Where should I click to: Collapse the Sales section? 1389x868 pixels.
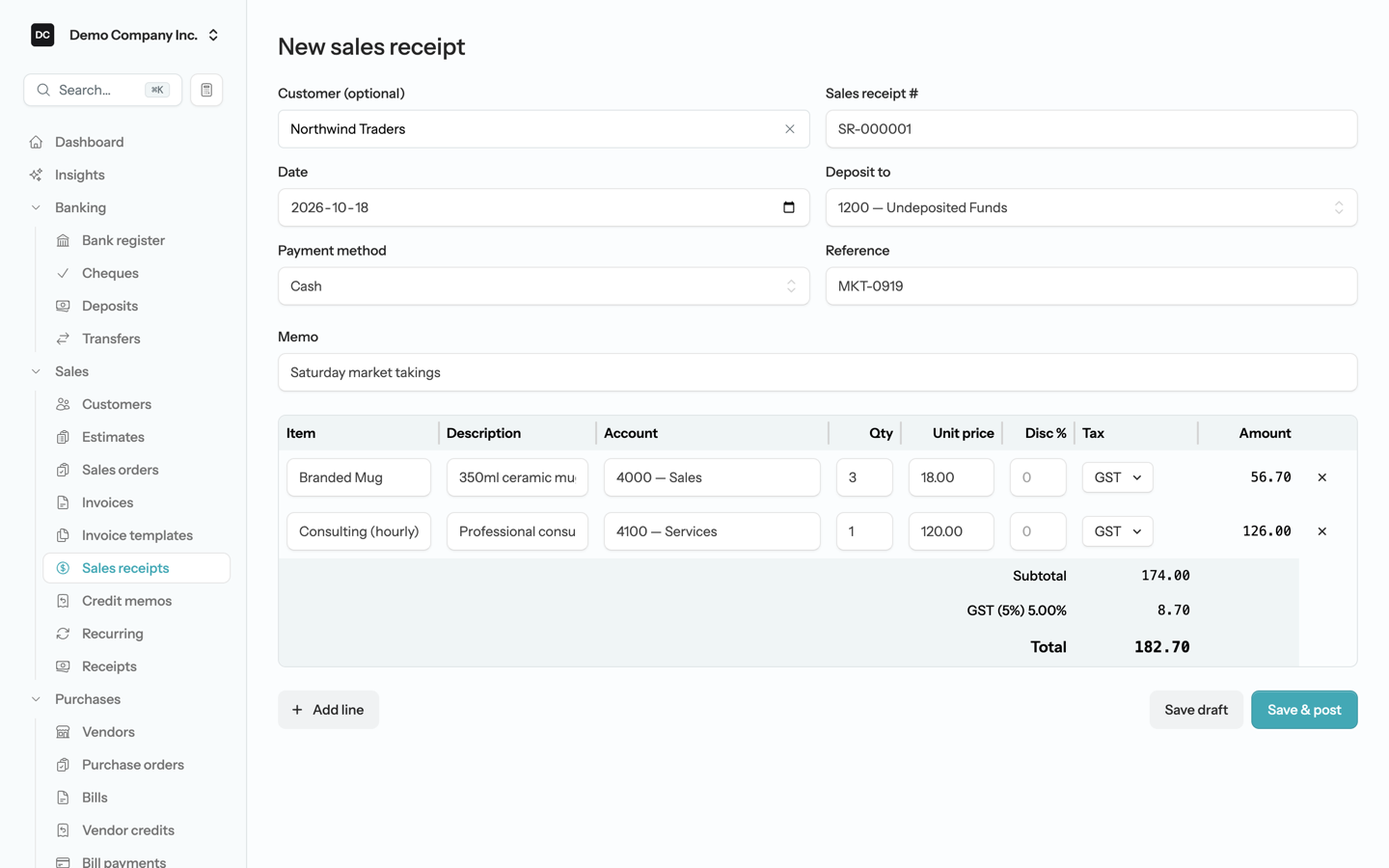[x=36, y=371]
